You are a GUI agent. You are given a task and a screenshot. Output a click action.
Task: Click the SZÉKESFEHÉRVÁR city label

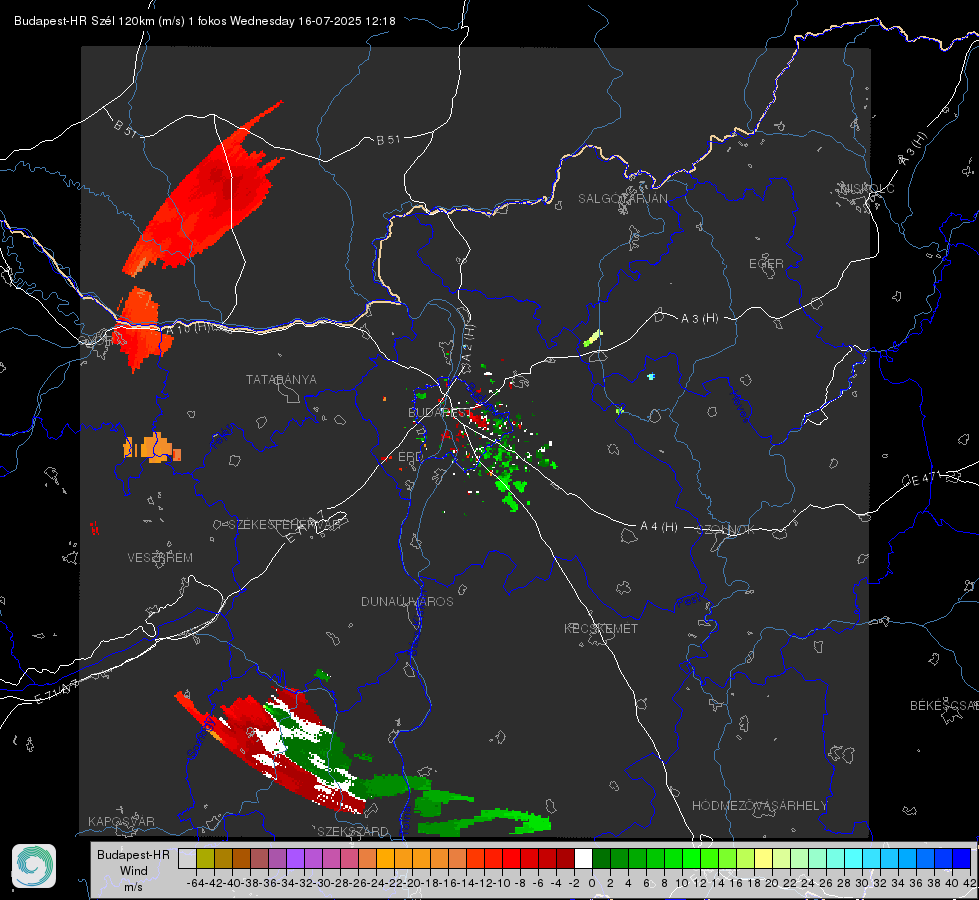pyautogui.click(x=284, y=524)
